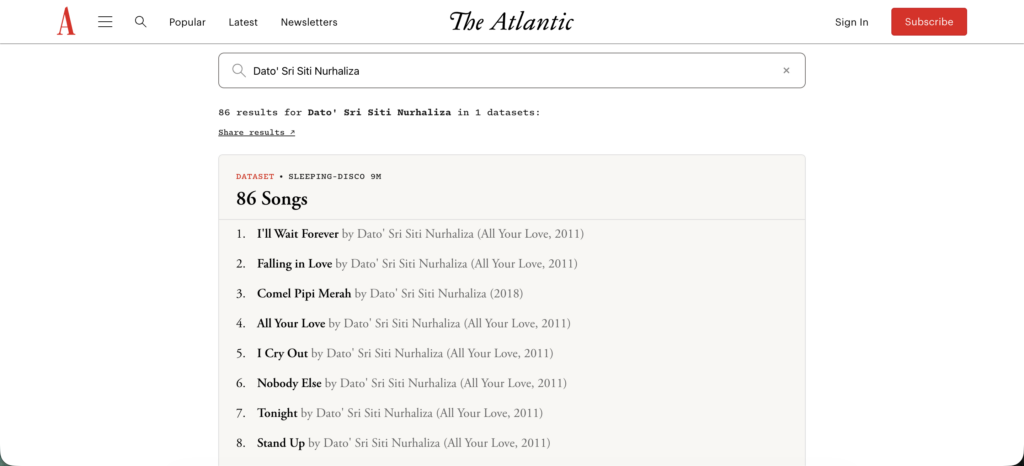Open the Popular section

[187, 22]
